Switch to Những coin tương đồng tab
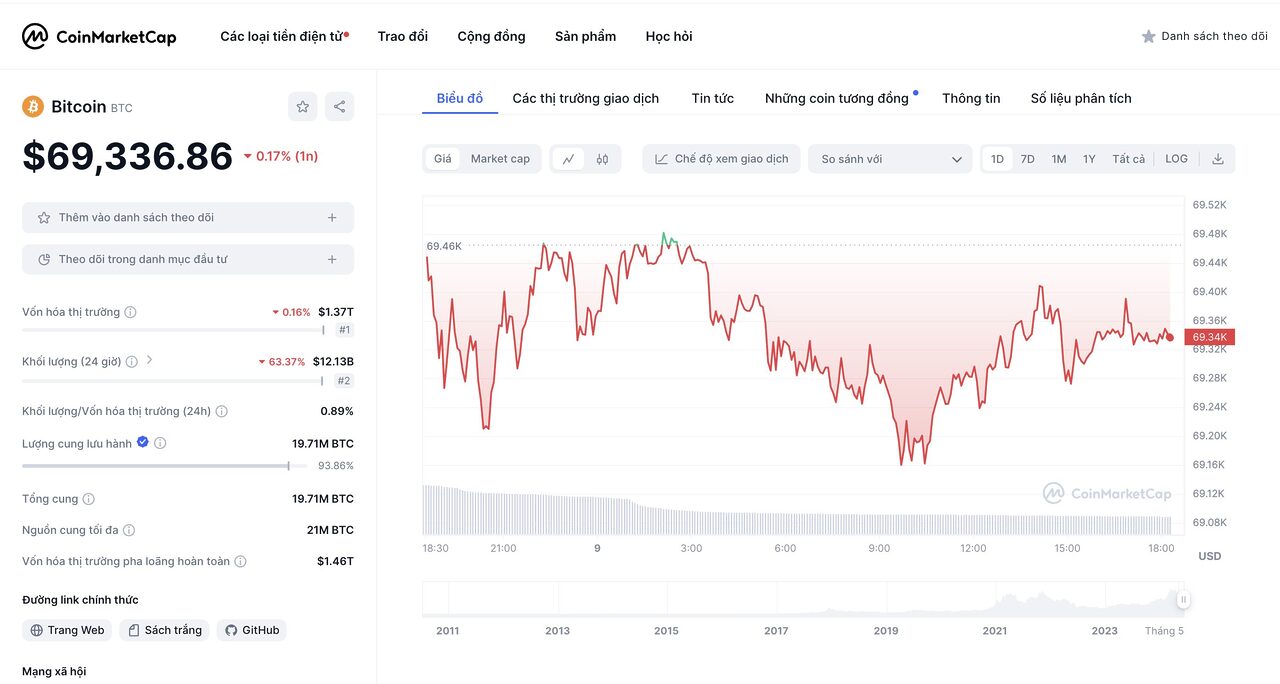The height and width of the screenshot is (684, 1280). (837, 98)
